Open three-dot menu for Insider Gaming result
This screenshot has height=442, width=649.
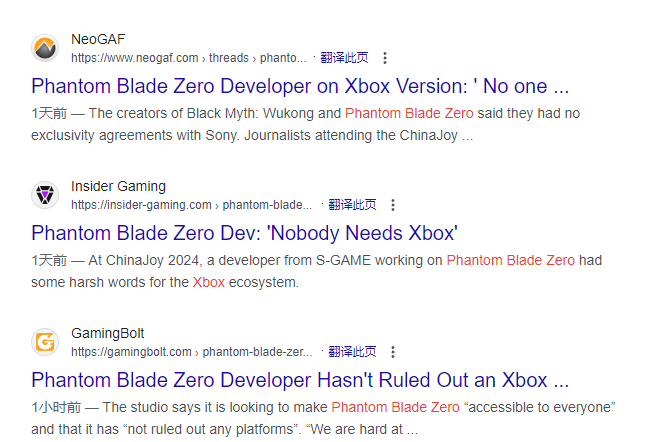click(393, 205)
